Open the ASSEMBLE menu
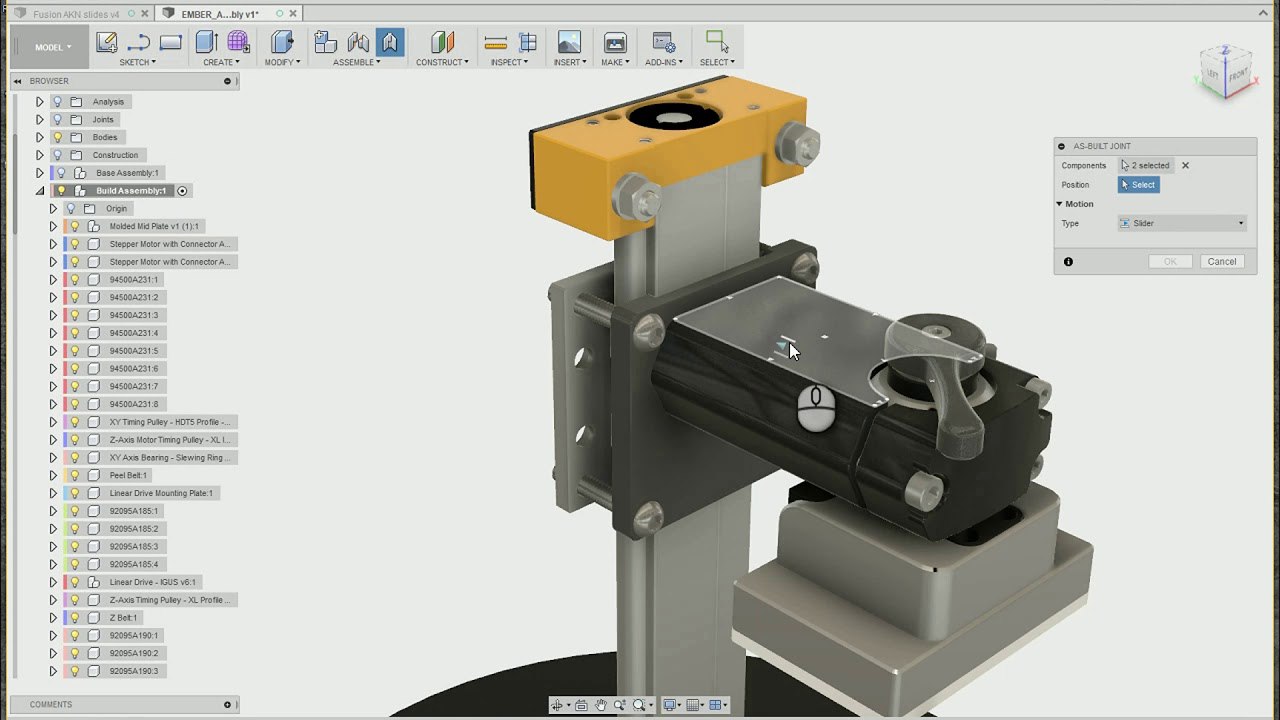This screenshot has width=1280, height=720. click(357, 62)
